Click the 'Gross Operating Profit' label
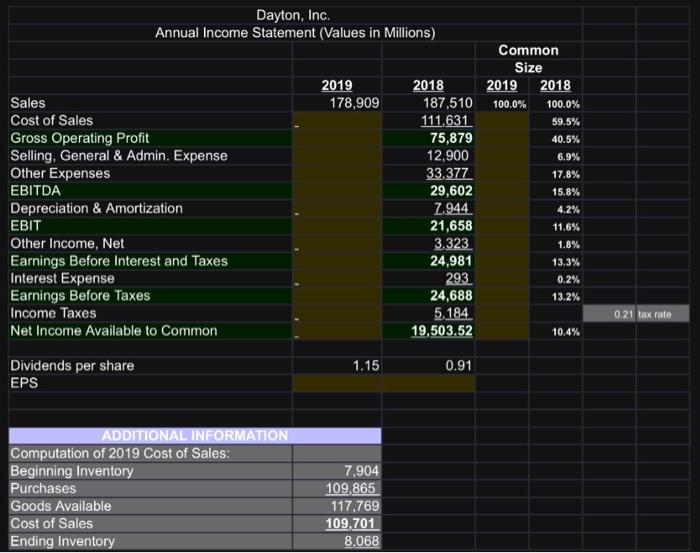Screen dimensions: 700x553 click(x=80, y=138)
